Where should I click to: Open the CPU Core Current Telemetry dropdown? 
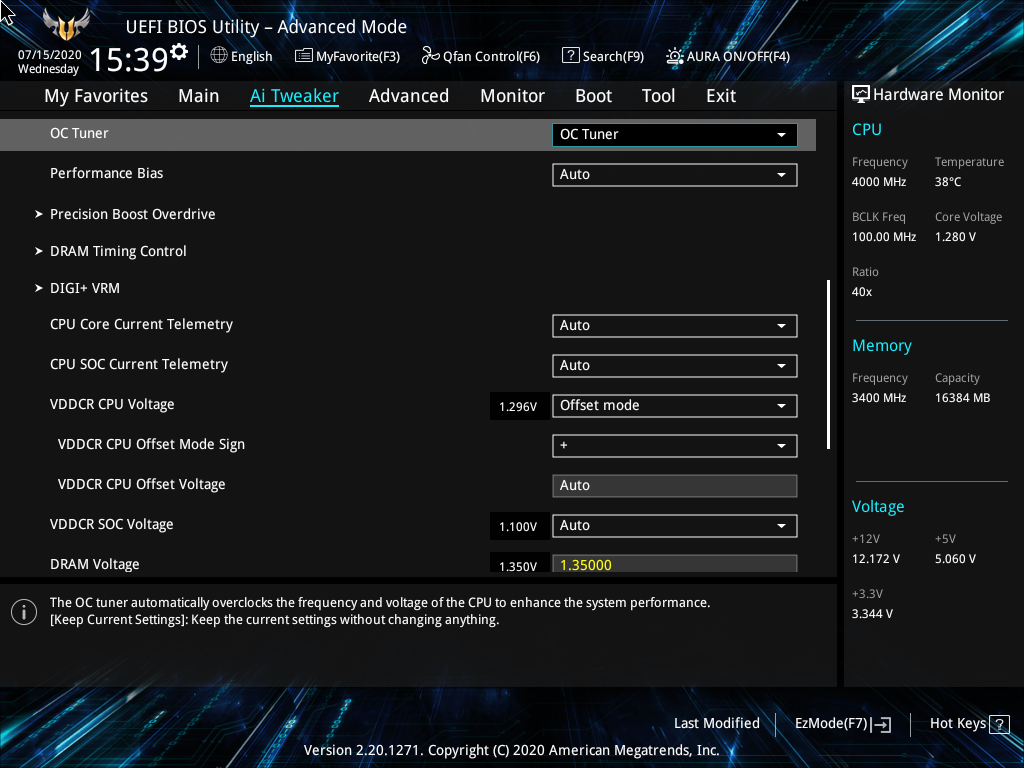point(675,325)
